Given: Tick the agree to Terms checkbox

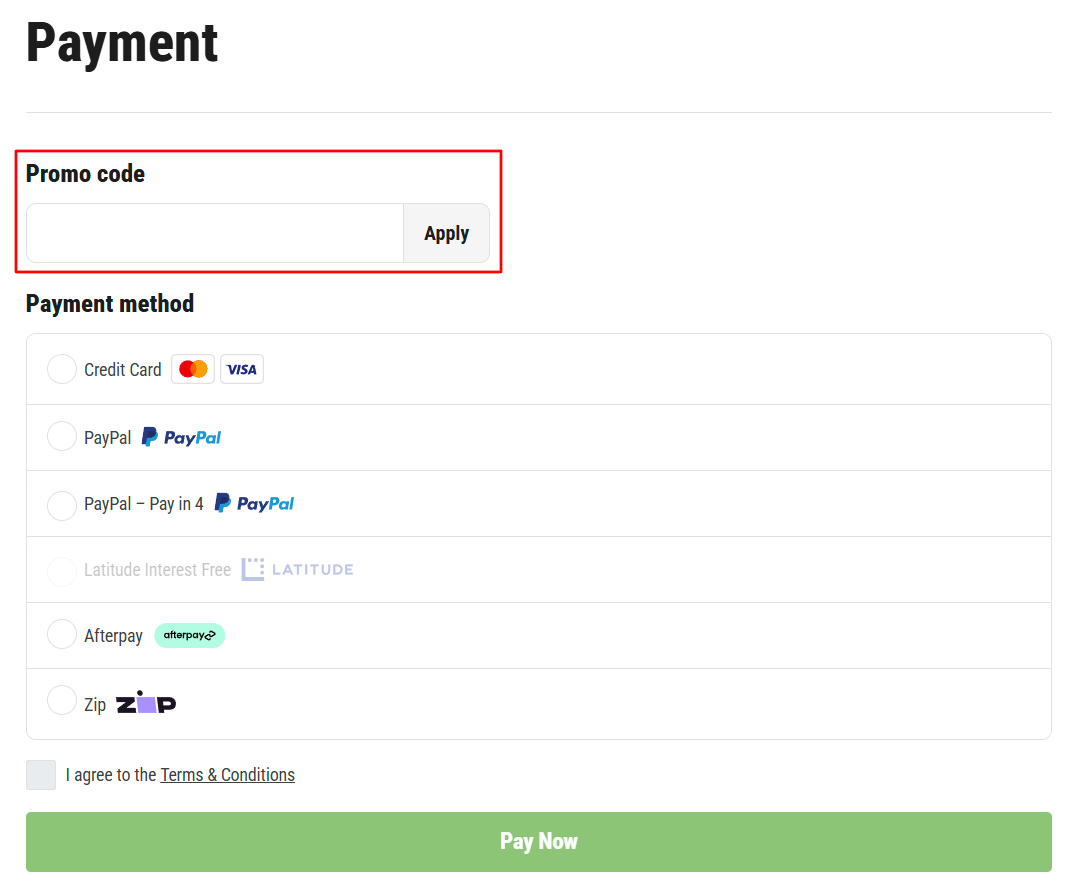Looking at the screenshot, I should 41,775.
